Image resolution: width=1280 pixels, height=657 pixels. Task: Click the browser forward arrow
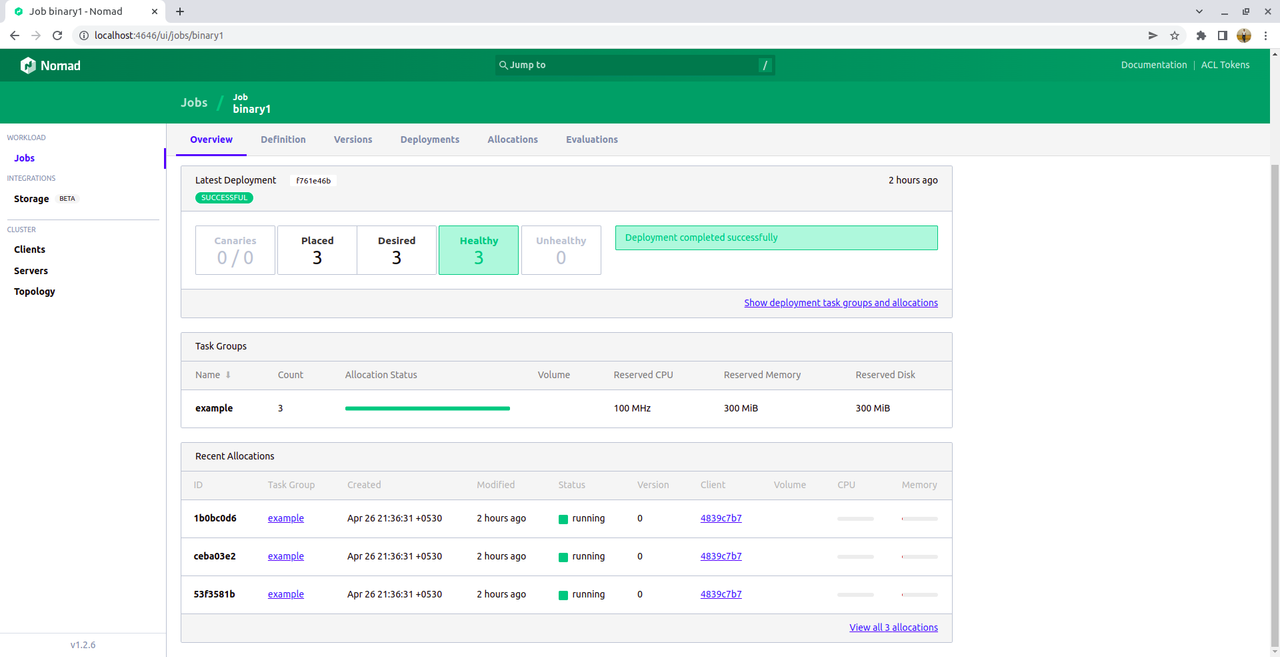[x=36, y=35]
